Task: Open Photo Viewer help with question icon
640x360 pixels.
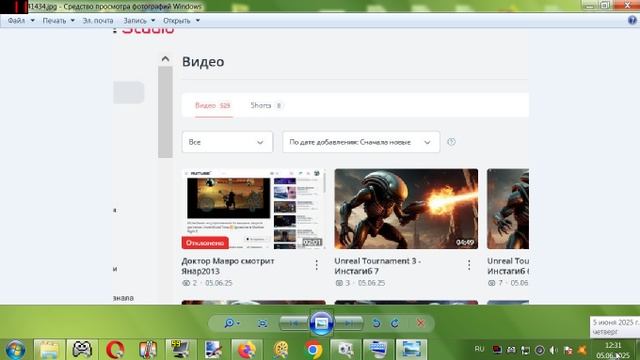Action: [x=632, y=20]
